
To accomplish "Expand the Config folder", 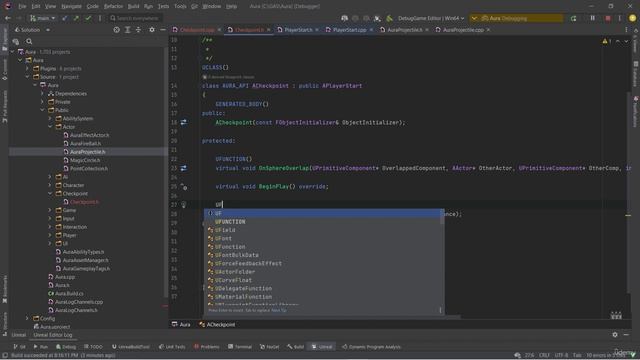I will coord(27,318).
